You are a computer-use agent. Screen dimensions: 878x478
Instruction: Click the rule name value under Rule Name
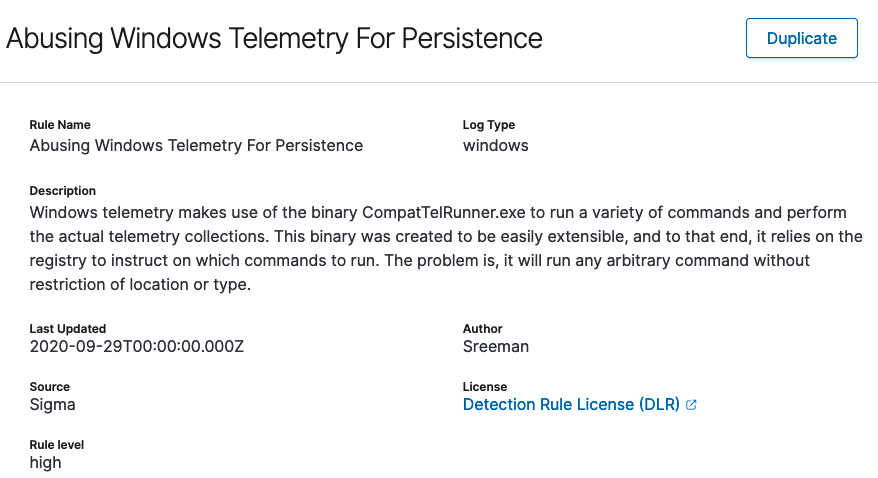click(196, 146)
